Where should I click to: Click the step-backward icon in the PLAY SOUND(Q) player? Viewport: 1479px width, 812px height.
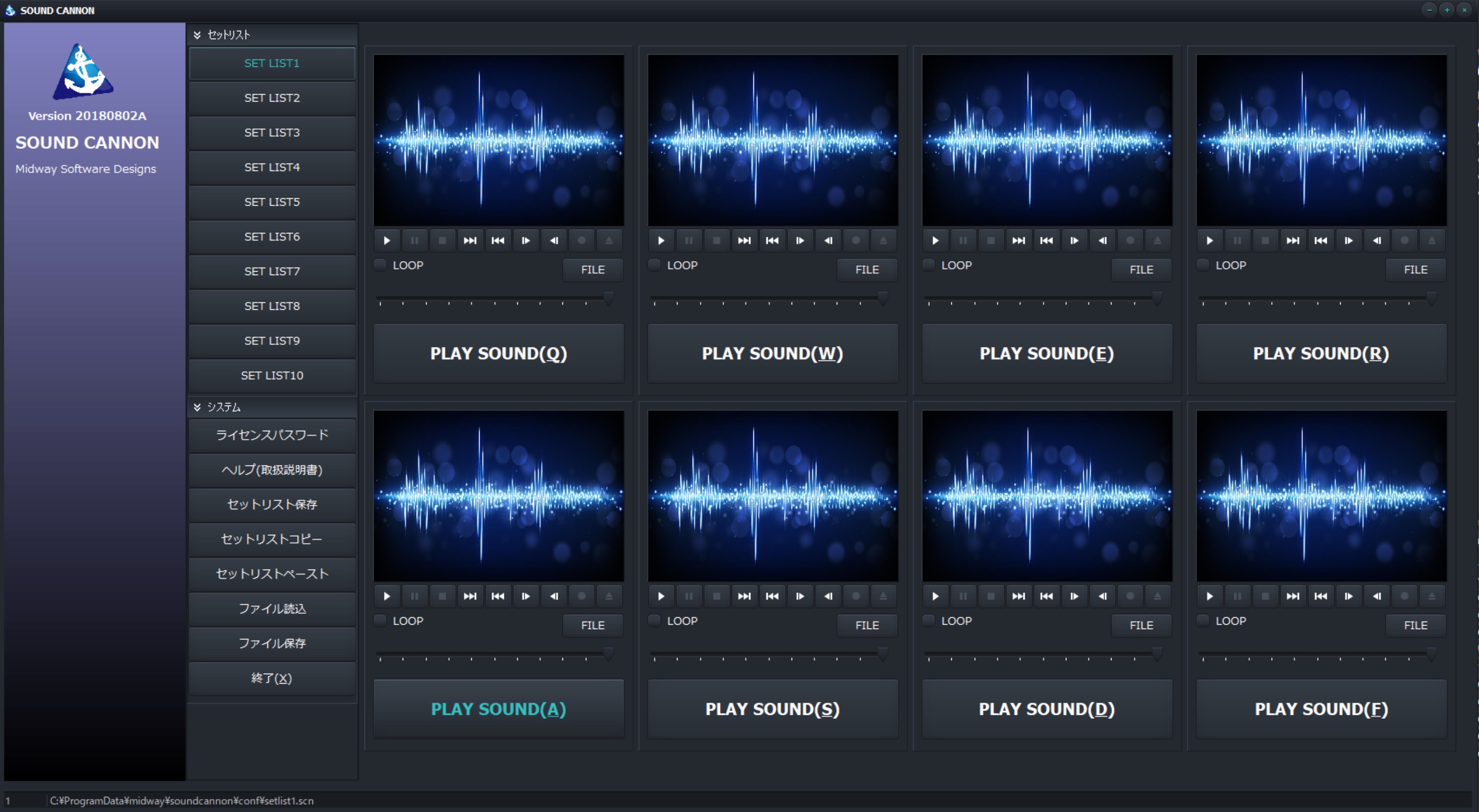click(x=554, y=240)
